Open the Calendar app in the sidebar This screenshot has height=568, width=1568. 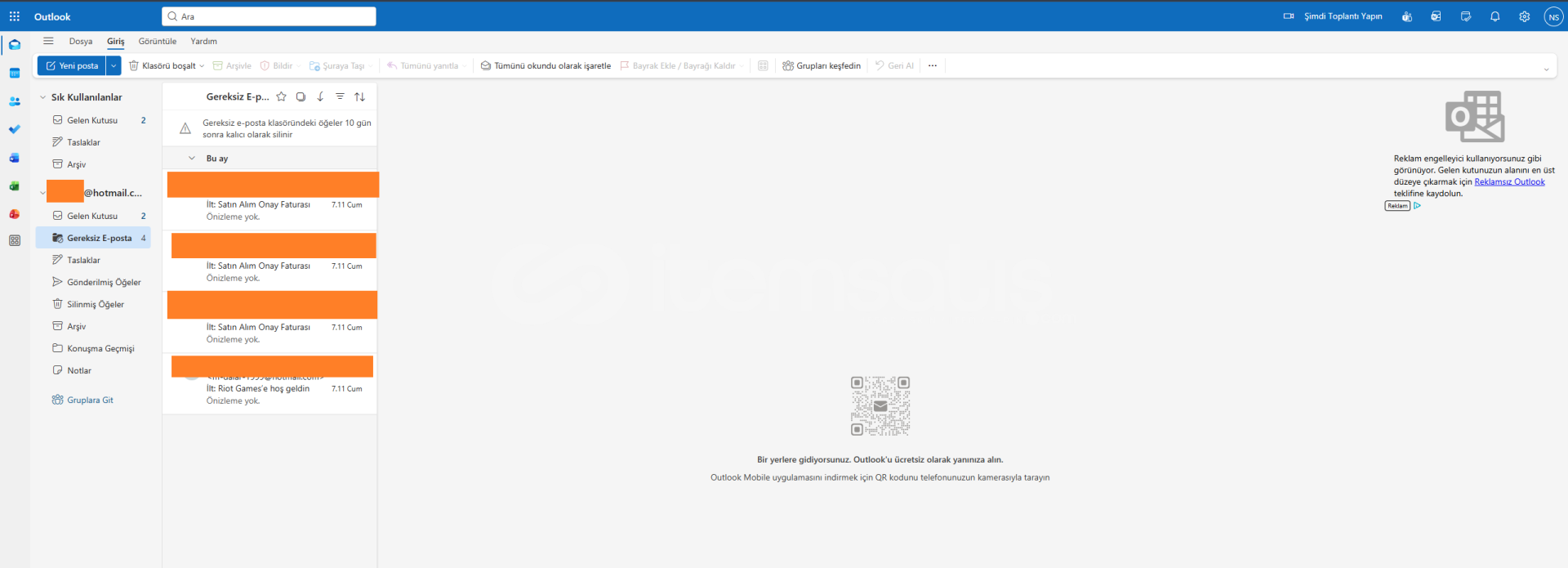pos(14,74)
